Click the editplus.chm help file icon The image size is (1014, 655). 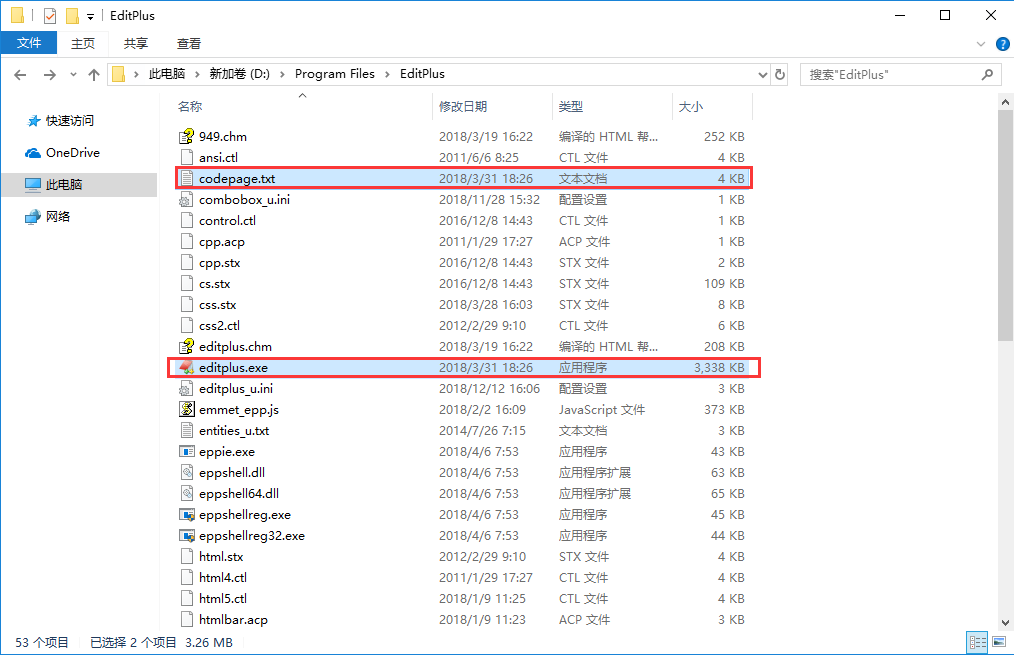(x=186, y=347)
